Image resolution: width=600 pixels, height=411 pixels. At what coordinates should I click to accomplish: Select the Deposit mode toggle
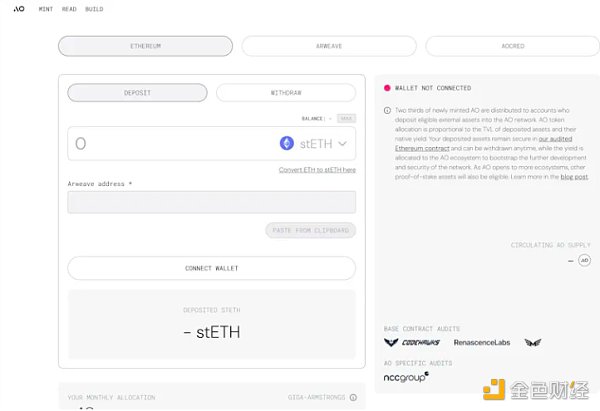[x=137, y=93]
